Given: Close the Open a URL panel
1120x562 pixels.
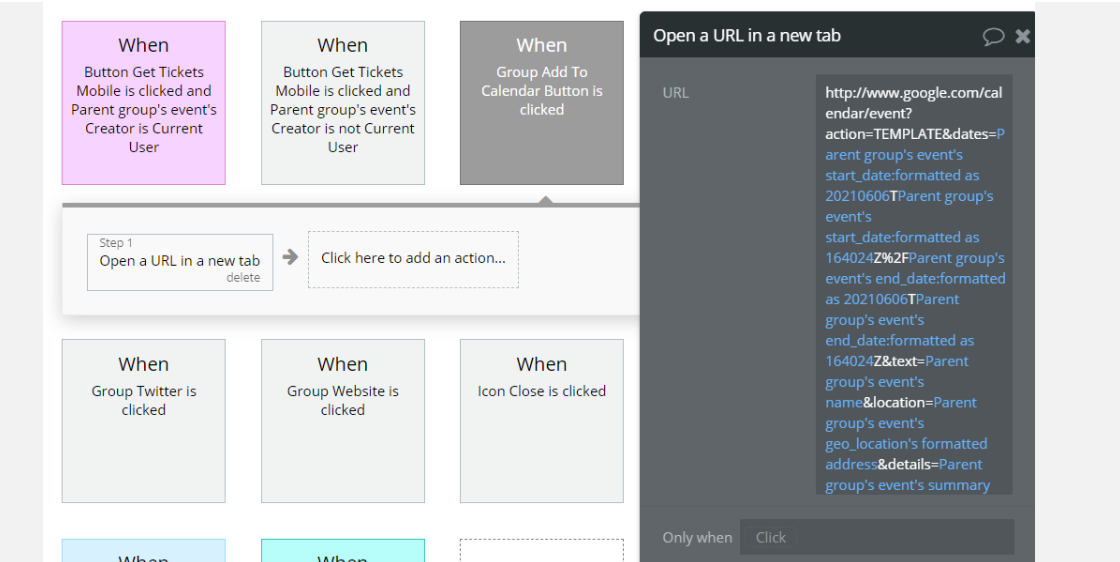Looking at the screenshot, I should coord(1023,36).
